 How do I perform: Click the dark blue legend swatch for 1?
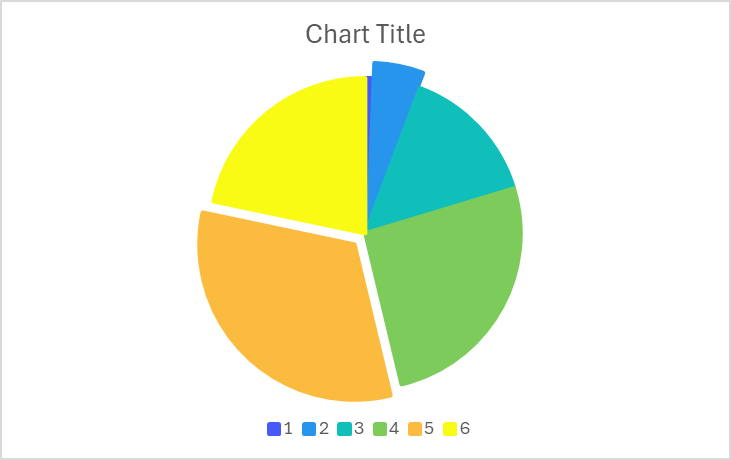(273, 429)
